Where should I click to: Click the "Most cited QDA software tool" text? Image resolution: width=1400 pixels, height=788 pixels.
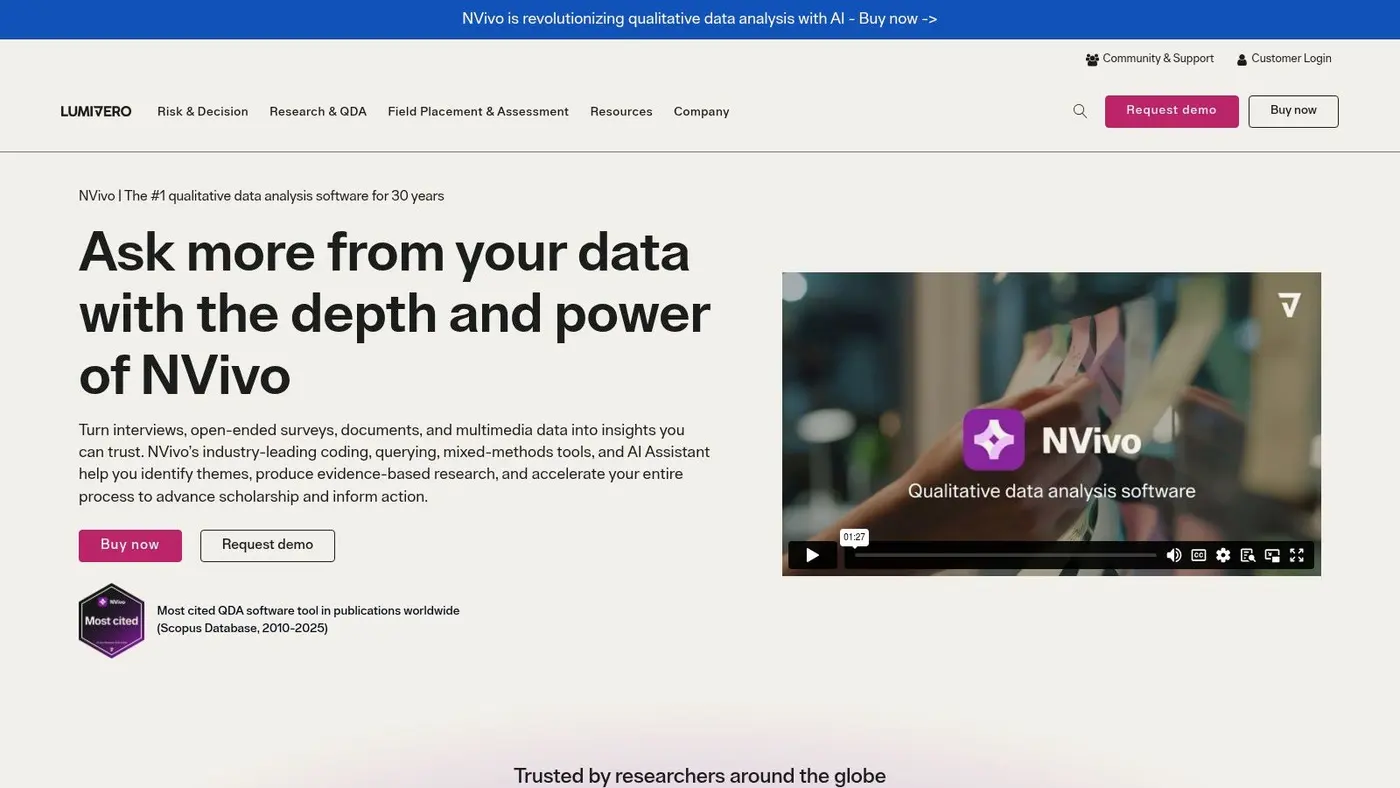[x=308, y=620]
